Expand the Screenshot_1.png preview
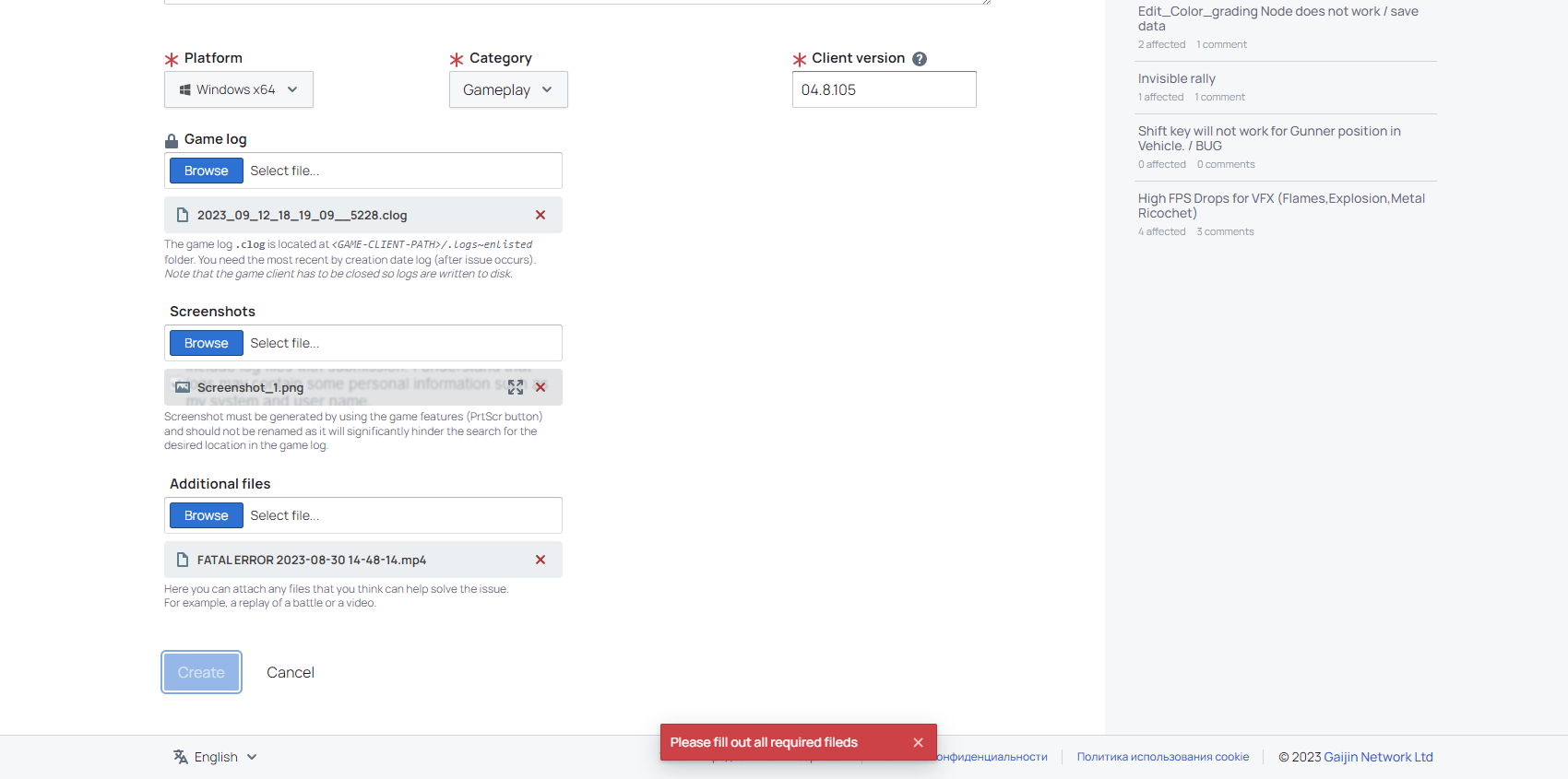This screenshot has height=779, width=1568. [516, 387]
